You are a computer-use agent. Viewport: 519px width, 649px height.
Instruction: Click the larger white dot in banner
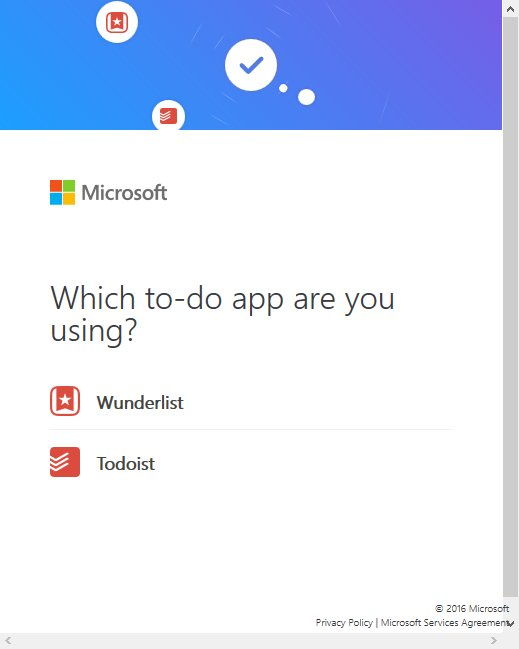(306, 97)
